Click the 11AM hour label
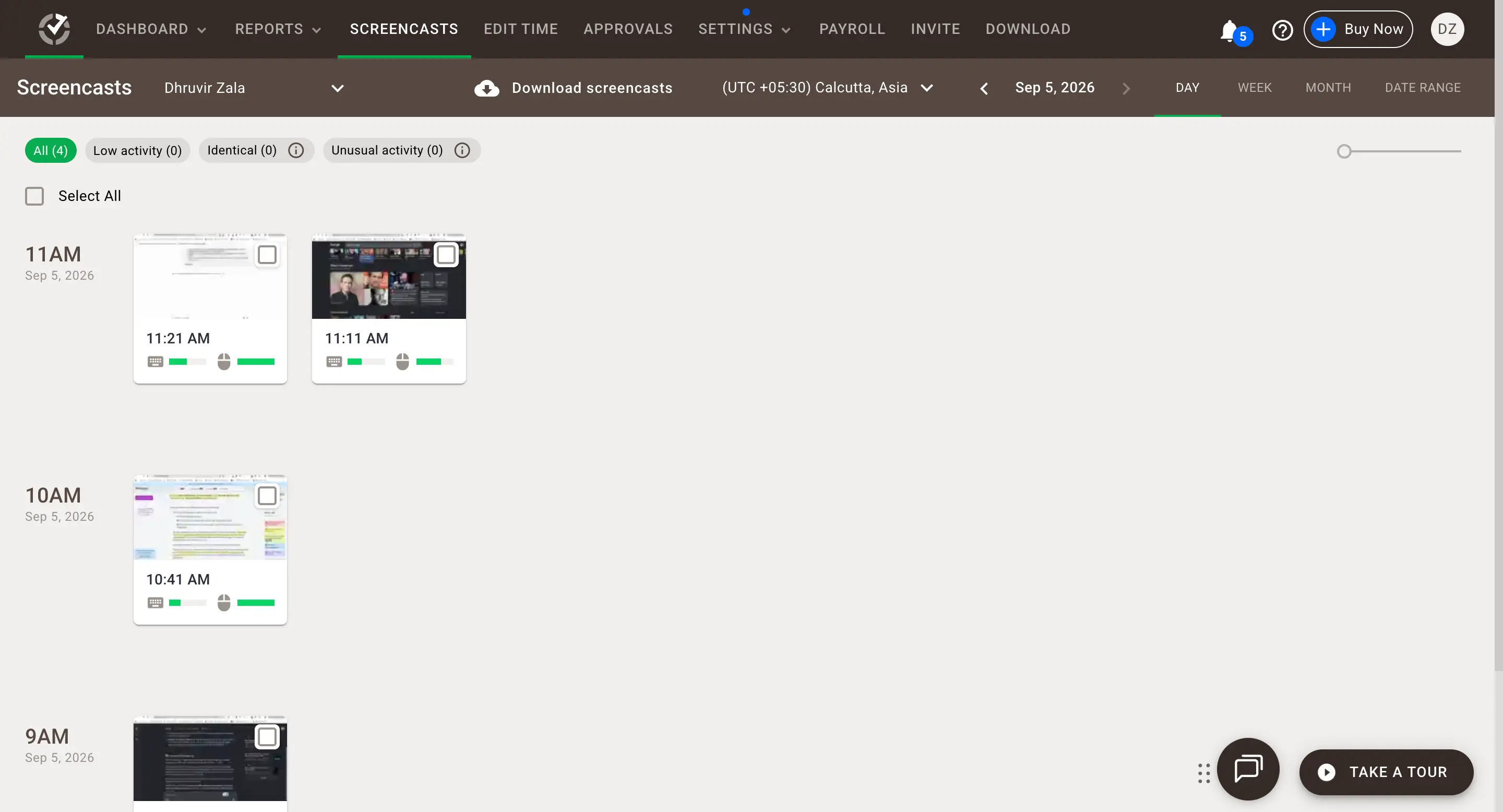This screenshot has width=1503, height=812. (53, 254)
